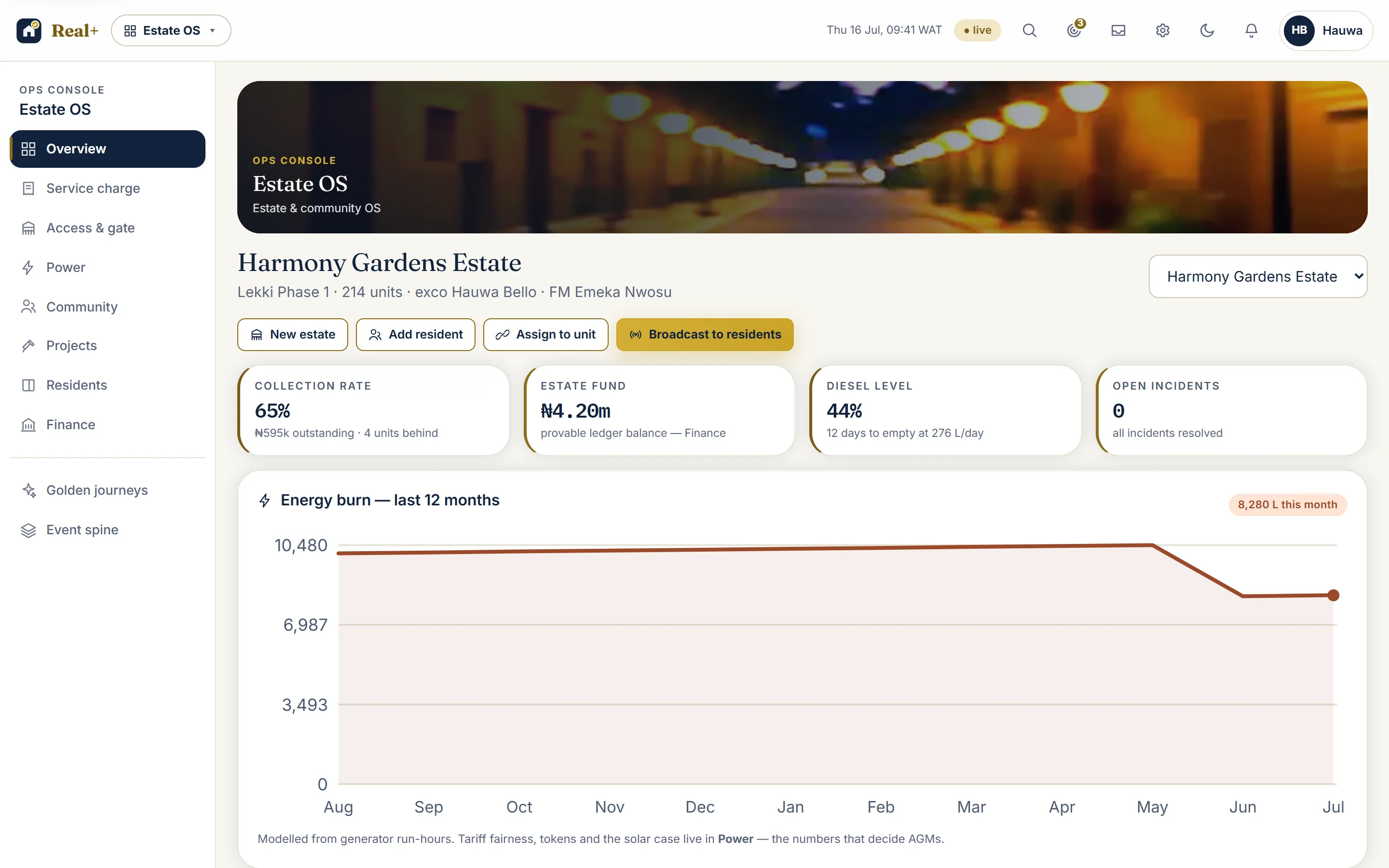Click the Aug x-axis label
Screen dimensions: 1389x868
pos(338,807)
